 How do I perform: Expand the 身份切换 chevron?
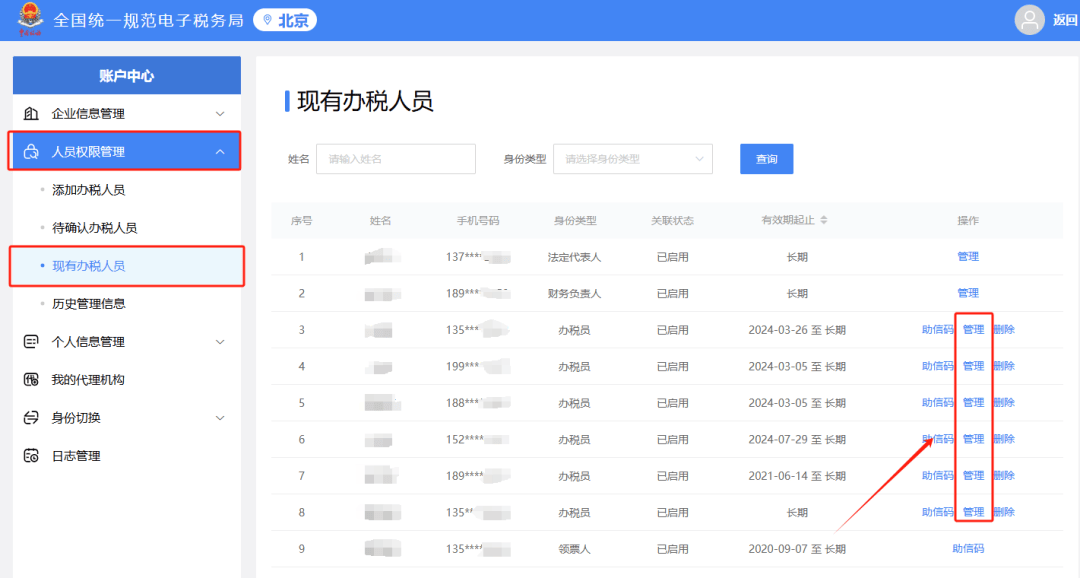tap(220, 417)
